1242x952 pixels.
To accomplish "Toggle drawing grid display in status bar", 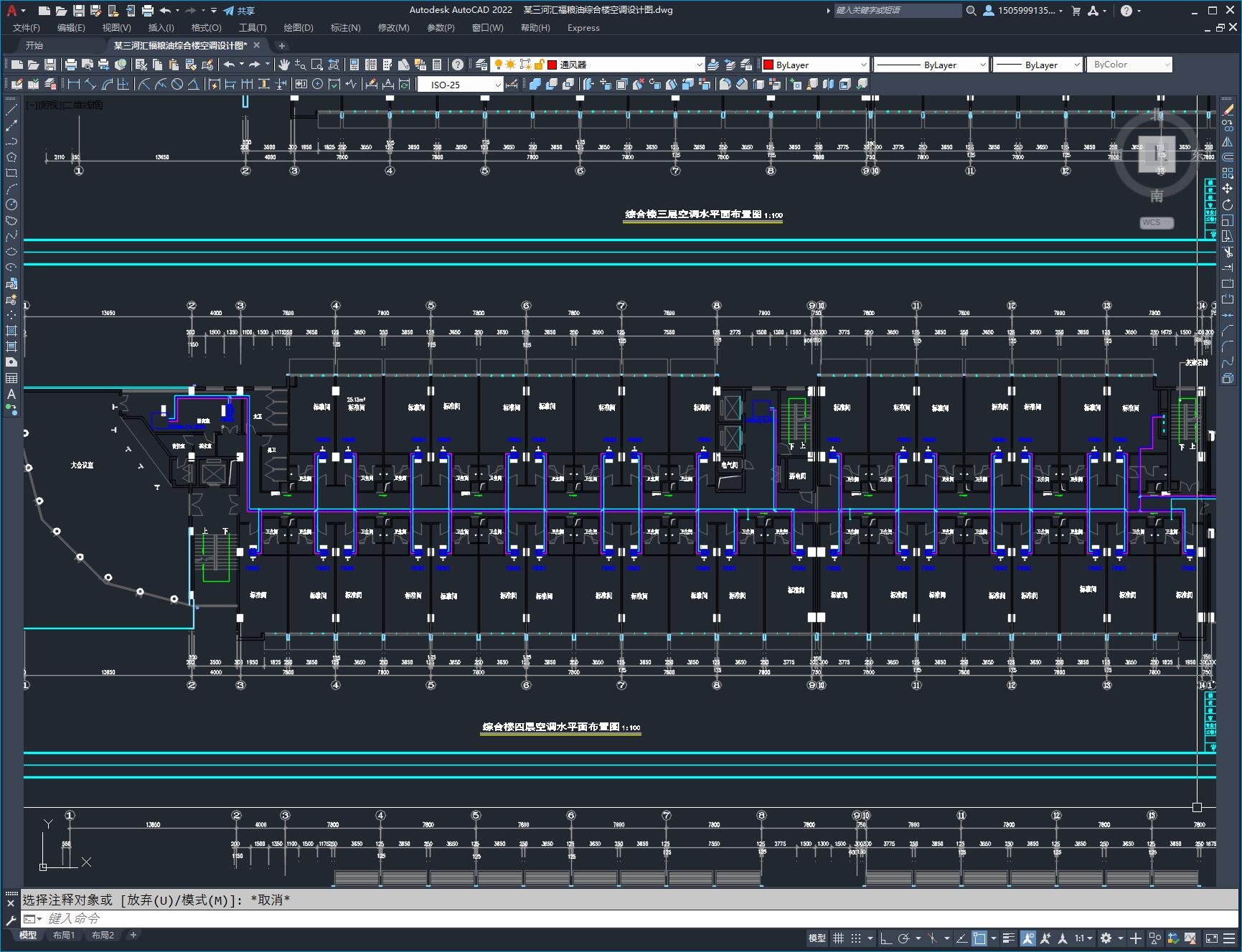I will coord(838,938).
